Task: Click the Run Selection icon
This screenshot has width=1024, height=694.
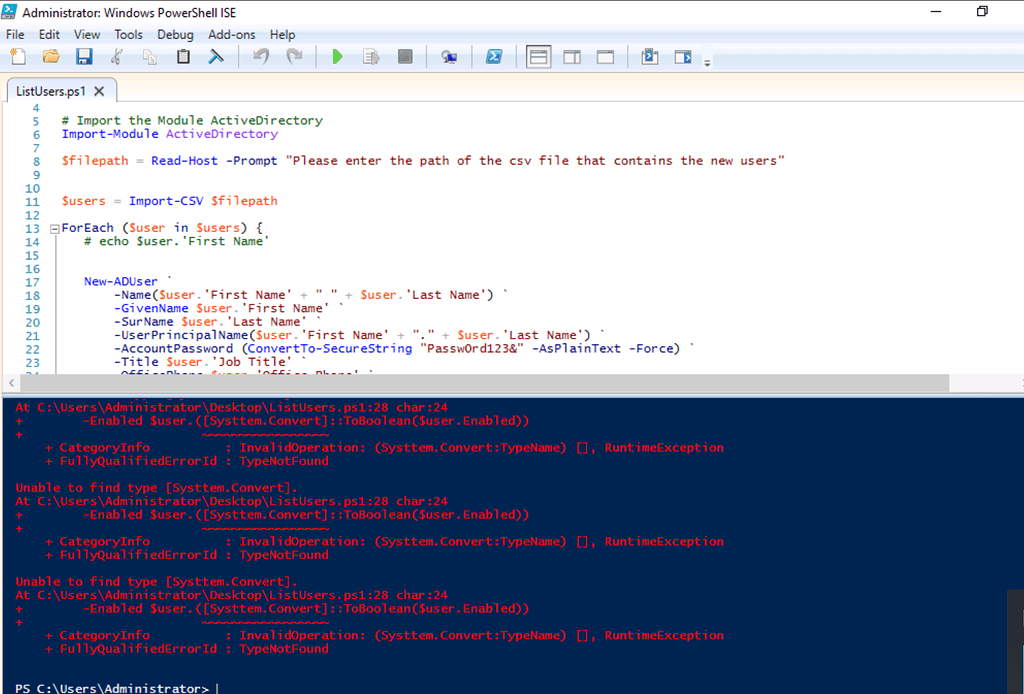Action: click(371, 57)
